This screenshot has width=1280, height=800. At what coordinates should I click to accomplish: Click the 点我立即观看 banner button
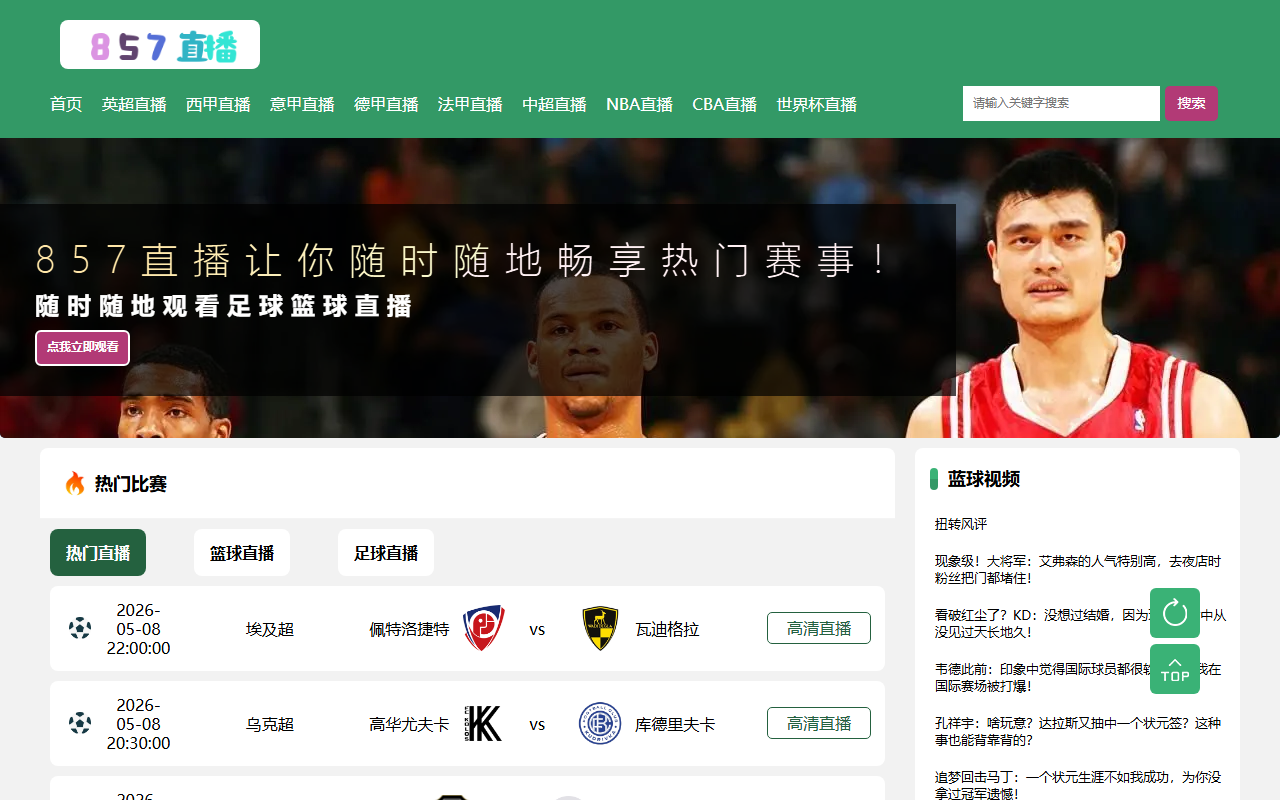click(82, 347)
